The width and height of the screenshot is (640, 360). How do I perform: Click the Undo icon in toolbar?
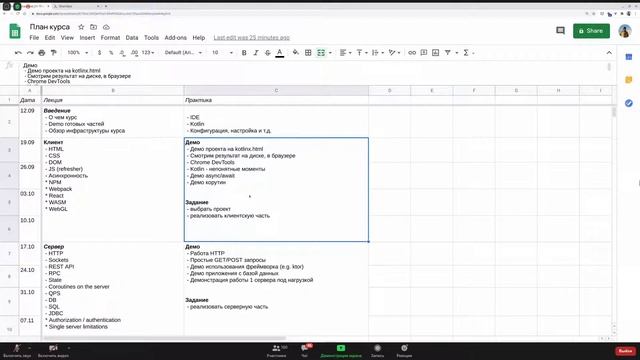coord(18,53)
